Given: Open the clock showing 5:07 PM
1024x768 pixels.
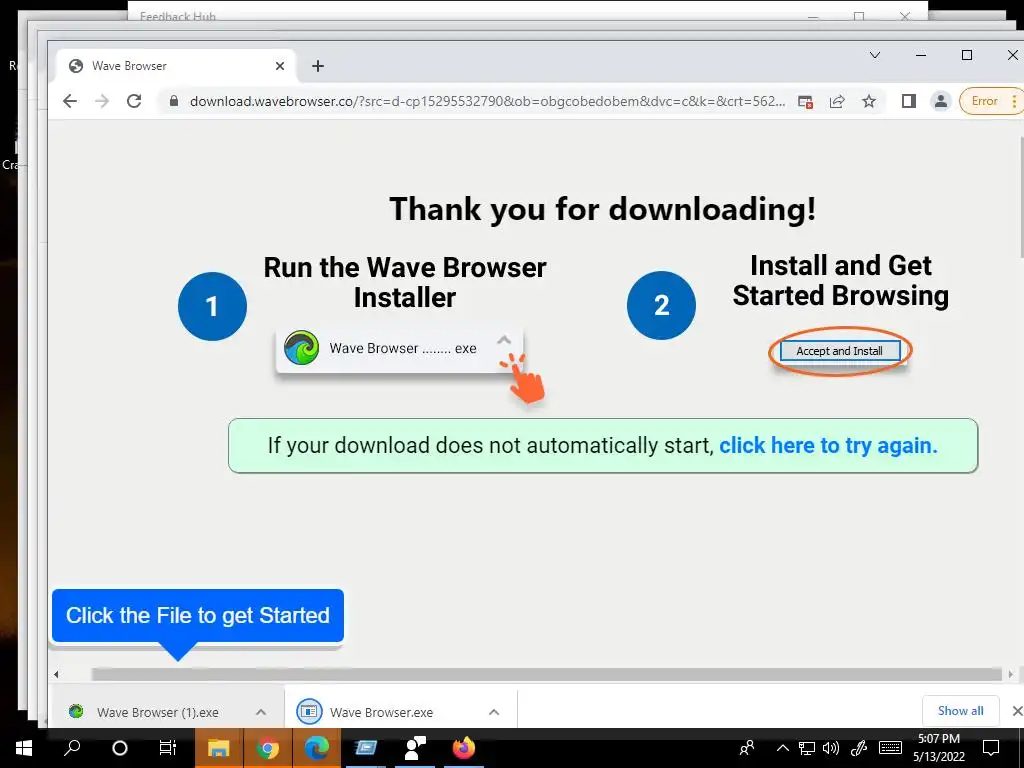Looking at the screenshot, I should (x=938, y=748).
